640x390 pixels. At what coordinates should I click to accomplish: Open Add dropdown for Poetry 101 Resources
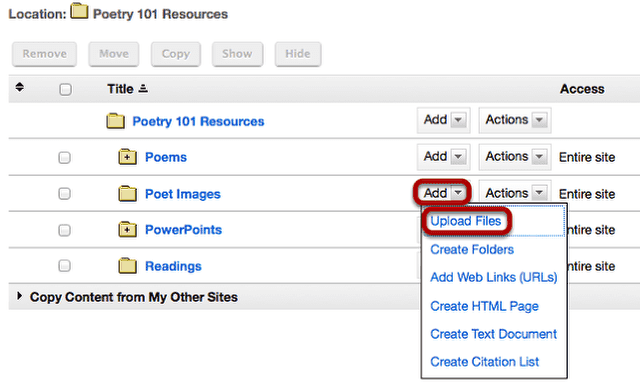pyautogui.click(x=444, y=120)
